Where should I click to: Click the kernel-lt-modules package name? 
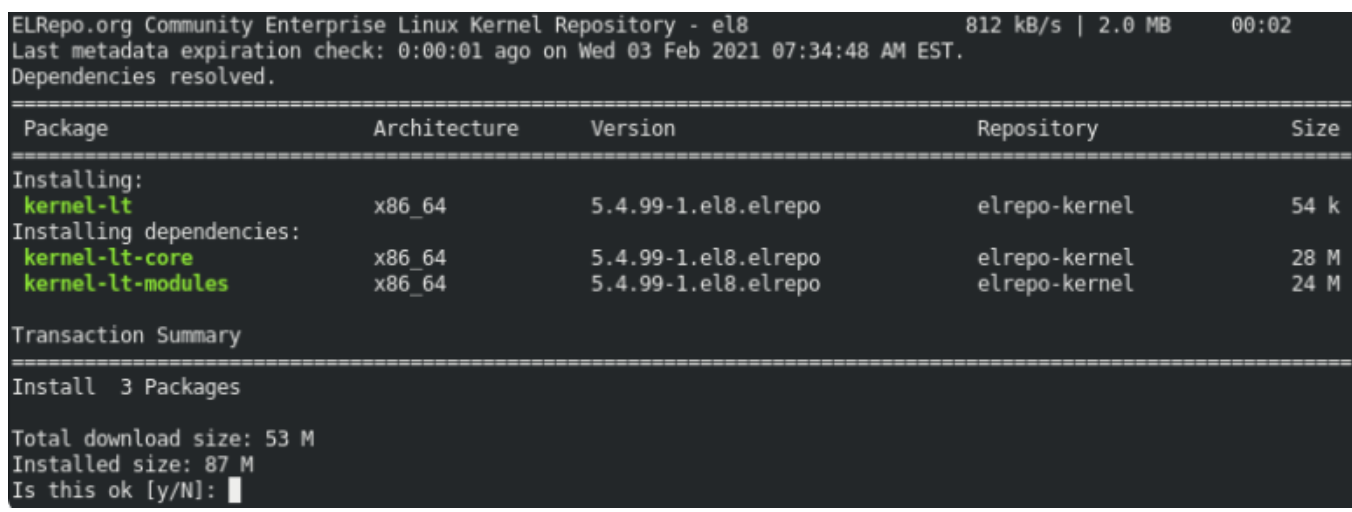click(126, 283)
